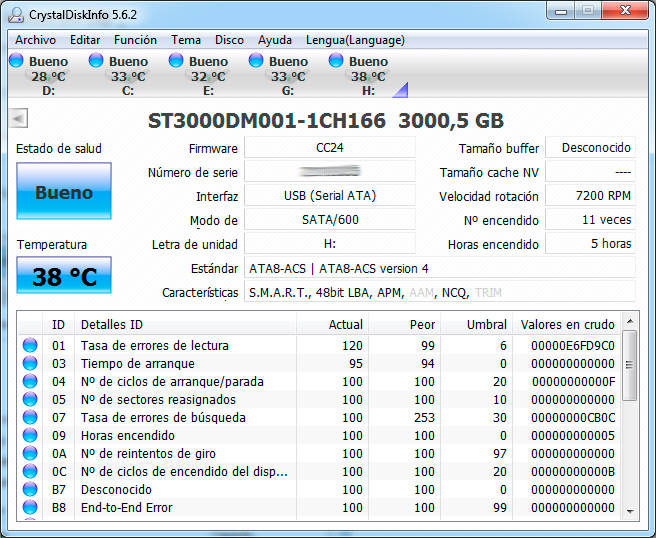Click status orb for attribute B8
The image size is (656, 538).
[x=30, y=507]
